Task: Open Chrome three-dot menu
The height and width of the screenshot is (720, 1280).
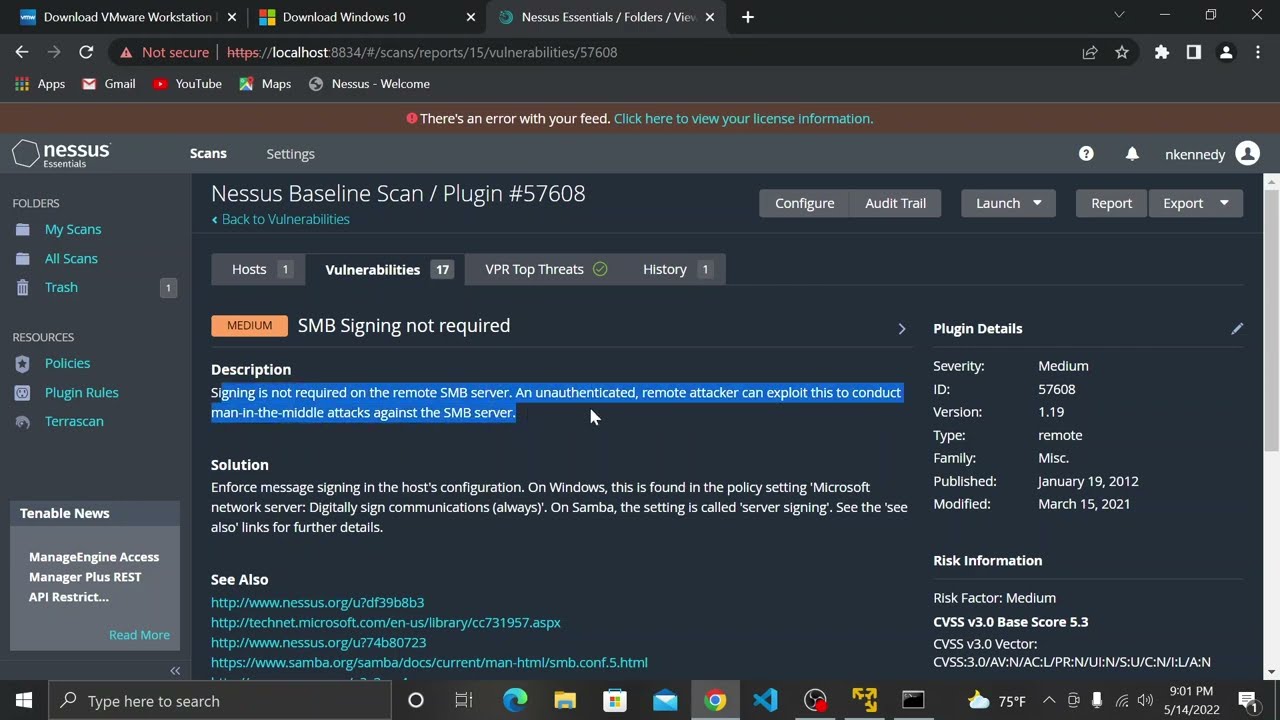Action: click(1258, 52)
